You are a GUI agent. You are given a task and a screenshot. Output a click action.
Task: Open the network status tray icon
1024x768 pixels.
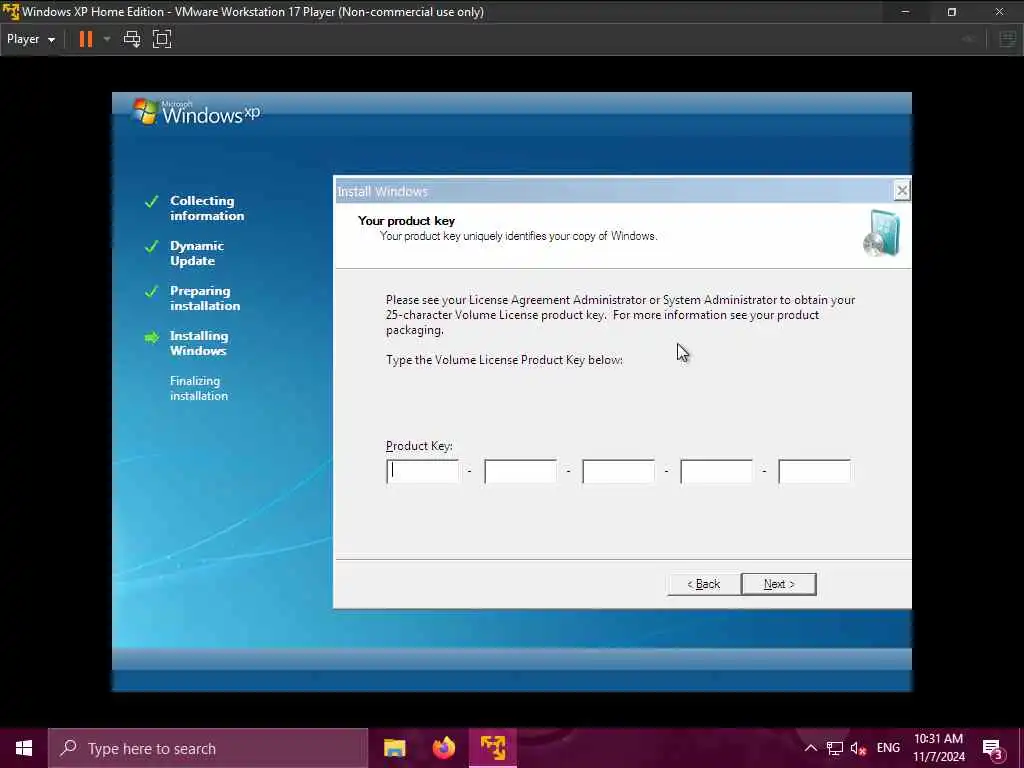(x=835, y=748)
